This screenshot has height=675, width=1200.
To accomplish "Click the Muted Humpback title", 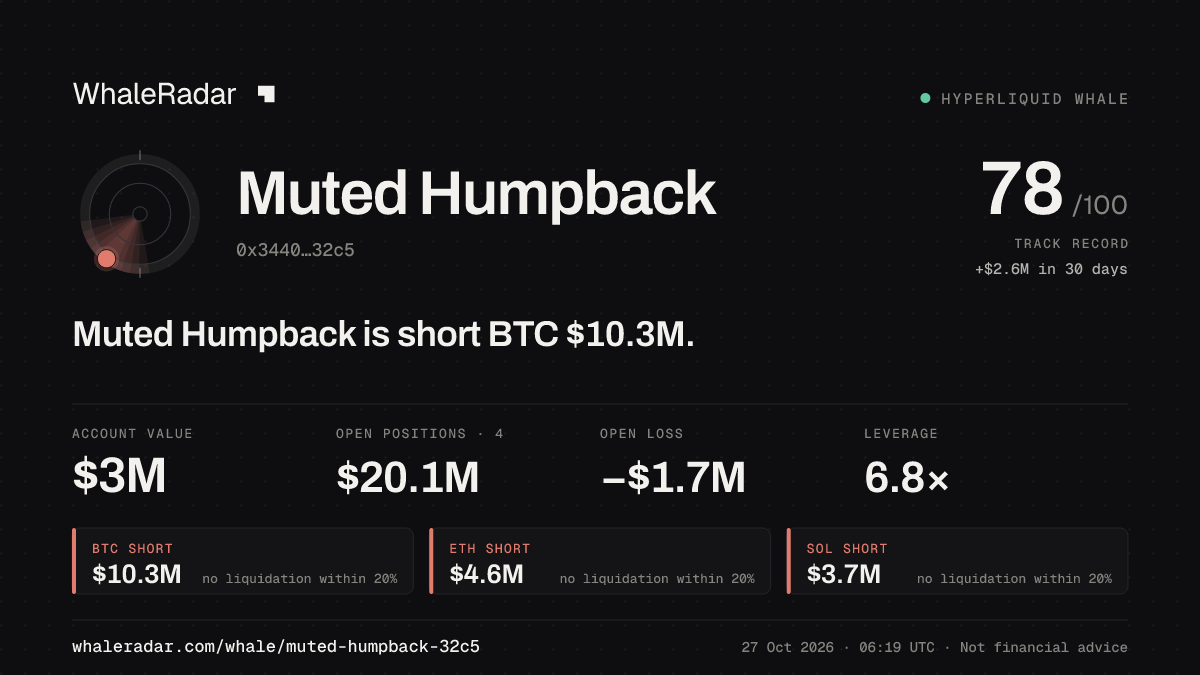I will 477,193.
